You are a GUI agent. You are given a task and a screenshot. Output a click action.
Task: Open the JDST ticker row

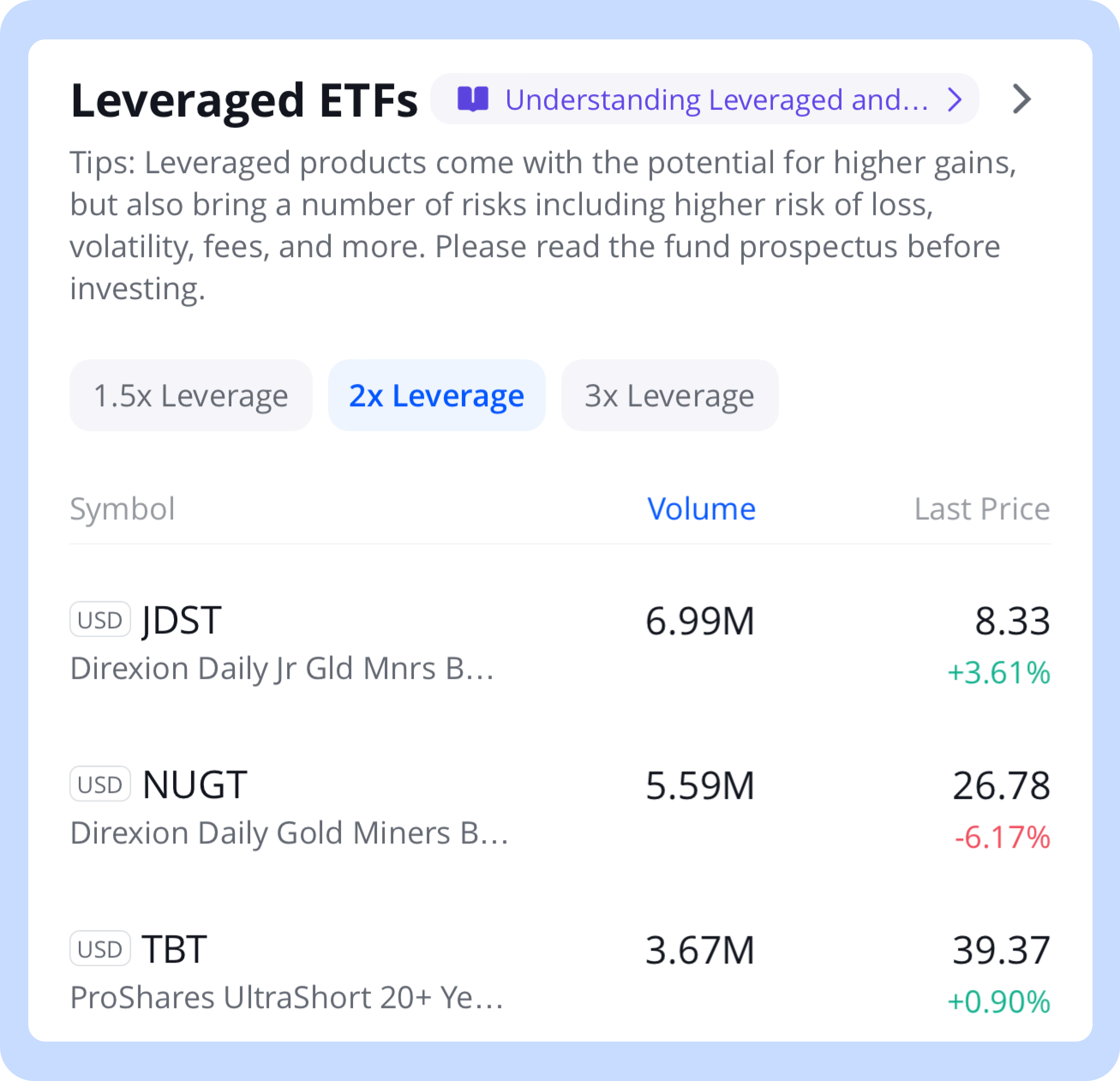pos(181,620)
